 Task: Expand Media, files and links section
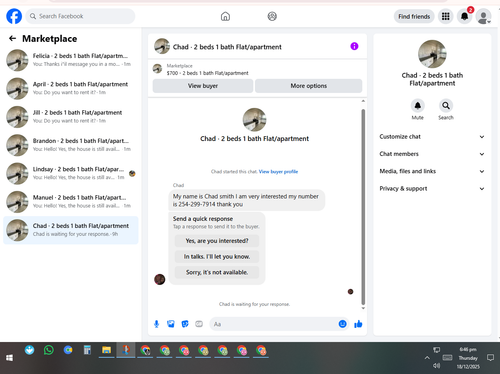point(432,171)
